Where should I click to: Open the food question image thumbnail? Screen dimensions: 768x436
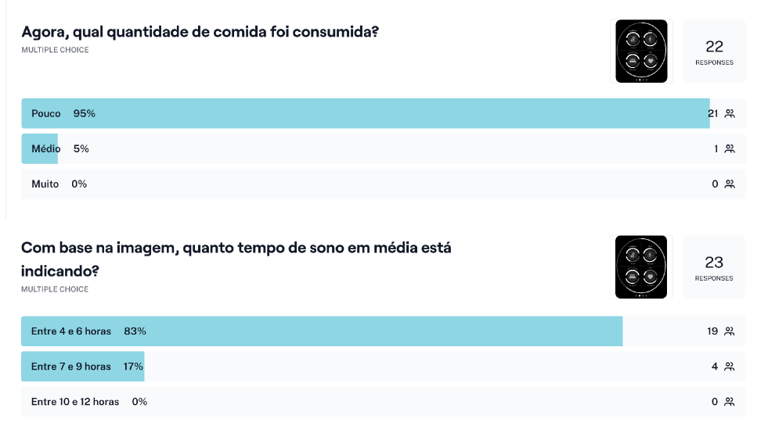[641, 51]
